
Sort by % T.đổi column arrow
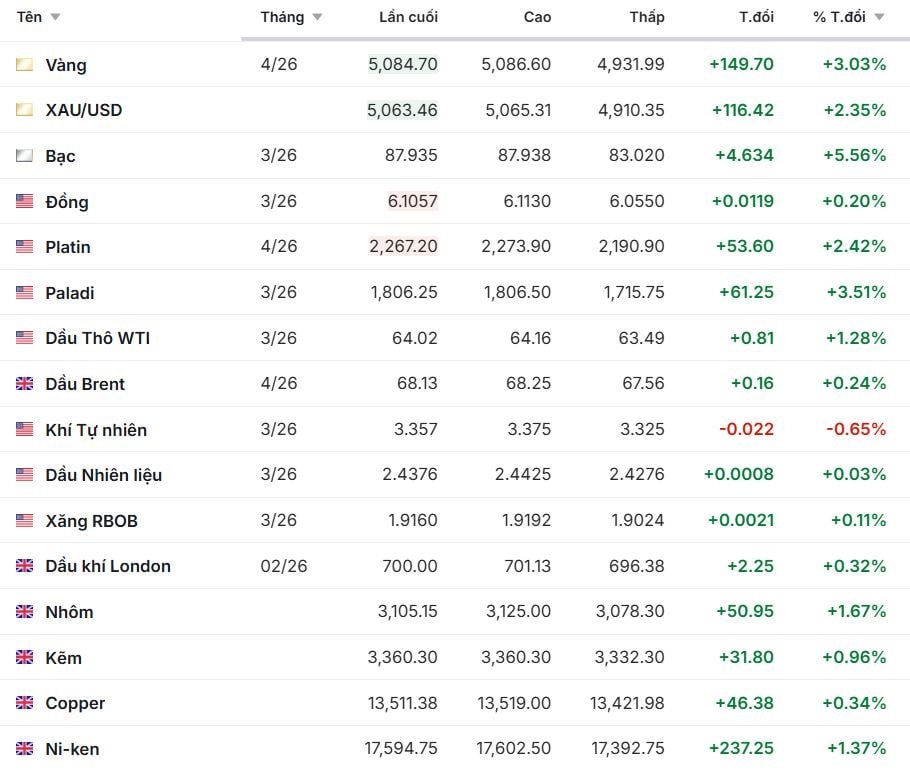point(879,17)
